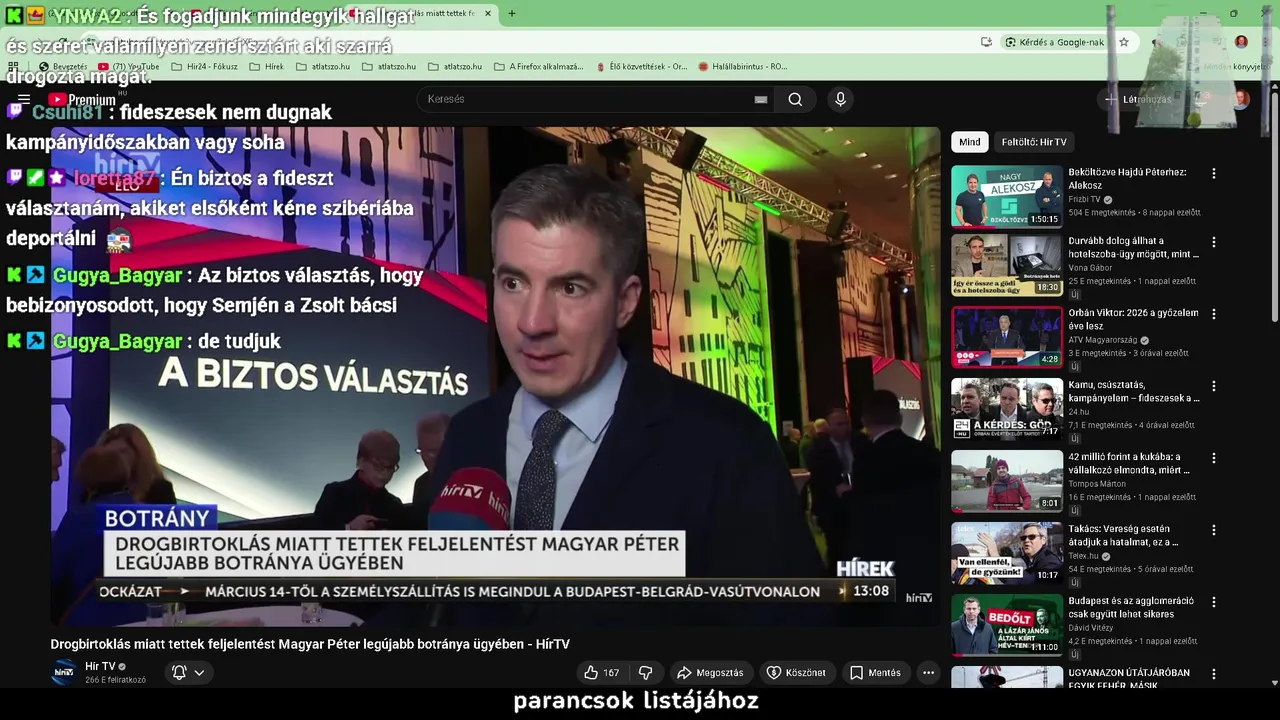This screenshot has height=720, width=1280.
Task: Pause the playing HírTV video in the player
Action: point(495,377)
